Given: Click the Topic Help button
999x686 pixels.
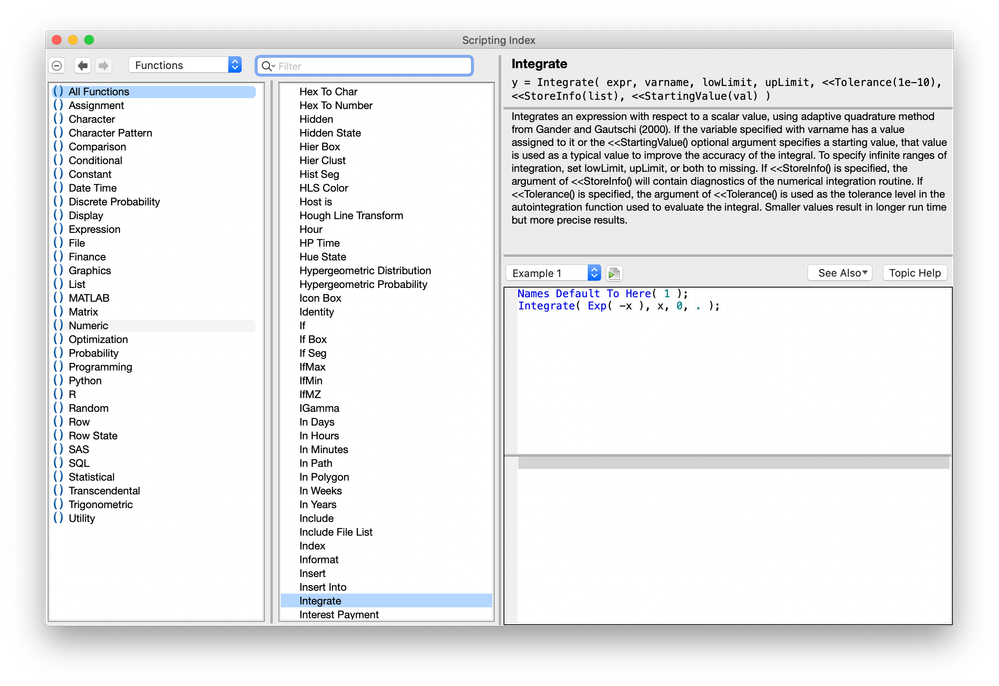Looking at the screenshot, I should (915, 273).
